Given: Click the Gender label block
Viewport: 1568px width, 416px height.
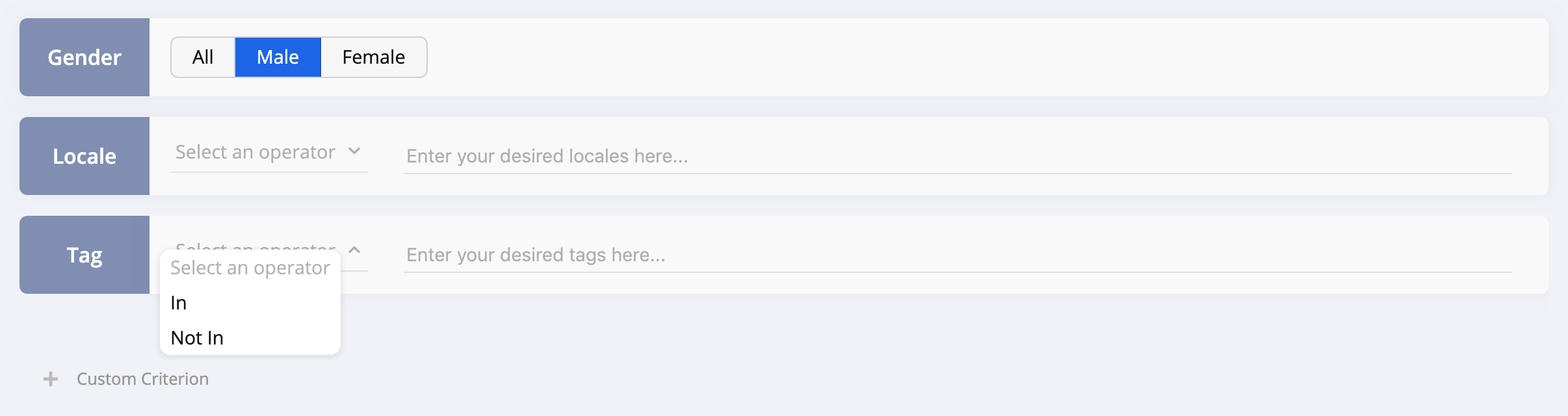Looking at the screenshot, I should coord(85,57).
